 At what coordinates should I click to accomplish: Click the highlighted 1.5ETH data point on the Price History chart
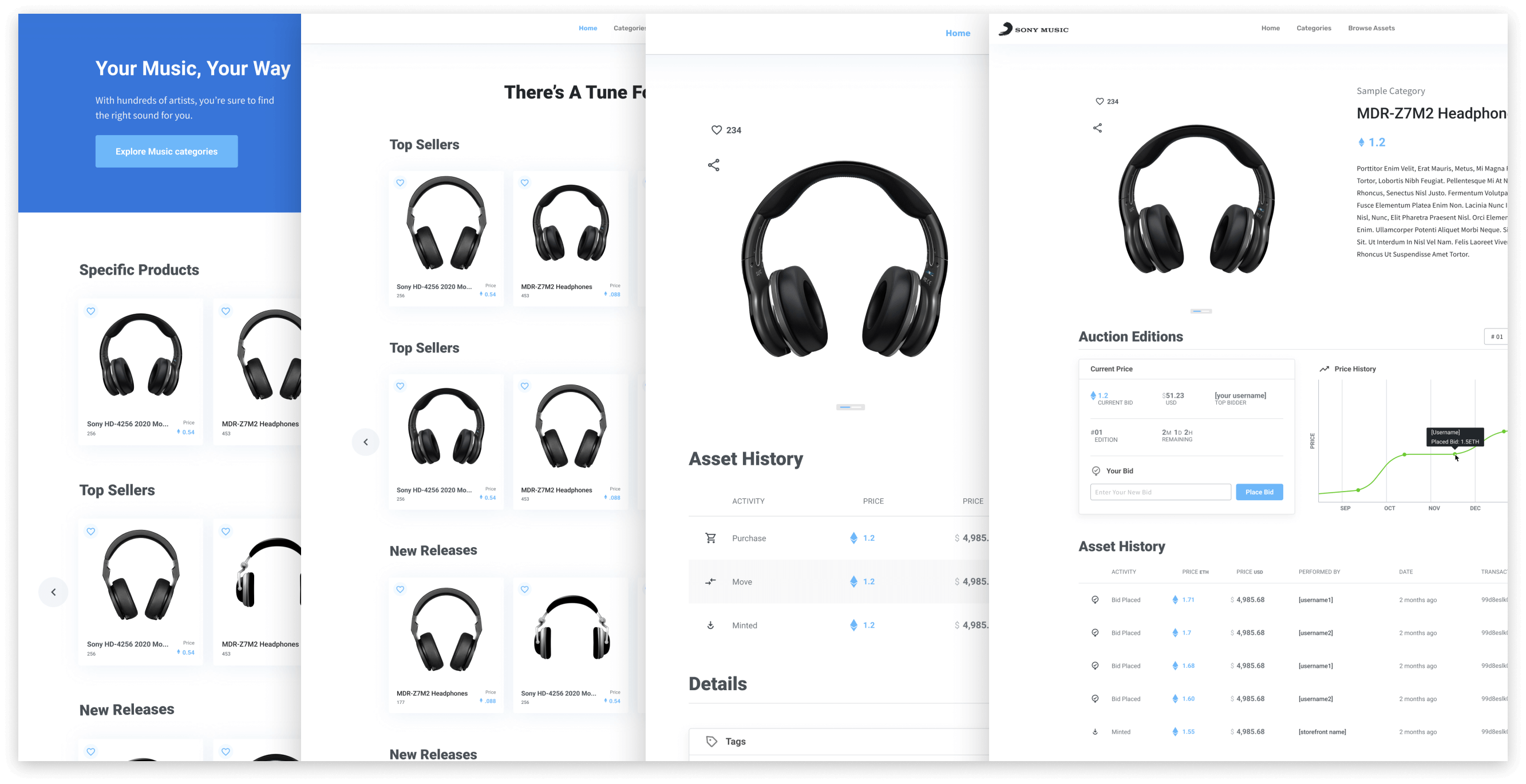(x=1455, y=454)
